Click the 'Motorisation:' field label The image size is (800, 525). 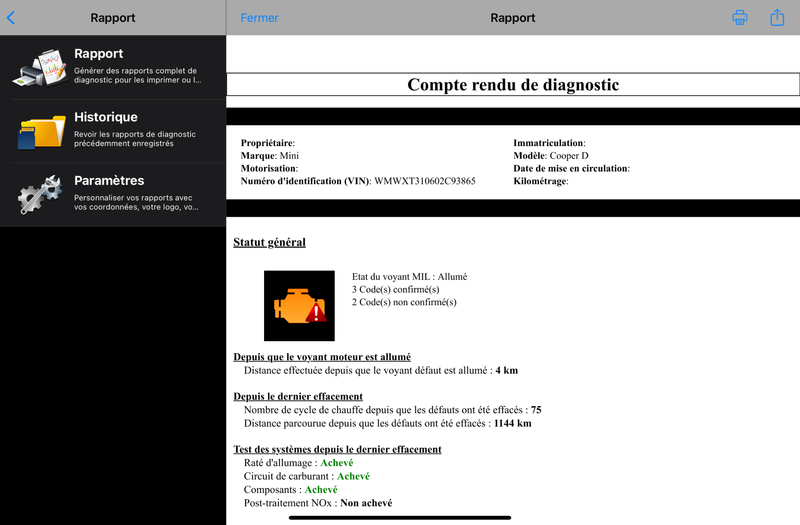click(269, 168)
